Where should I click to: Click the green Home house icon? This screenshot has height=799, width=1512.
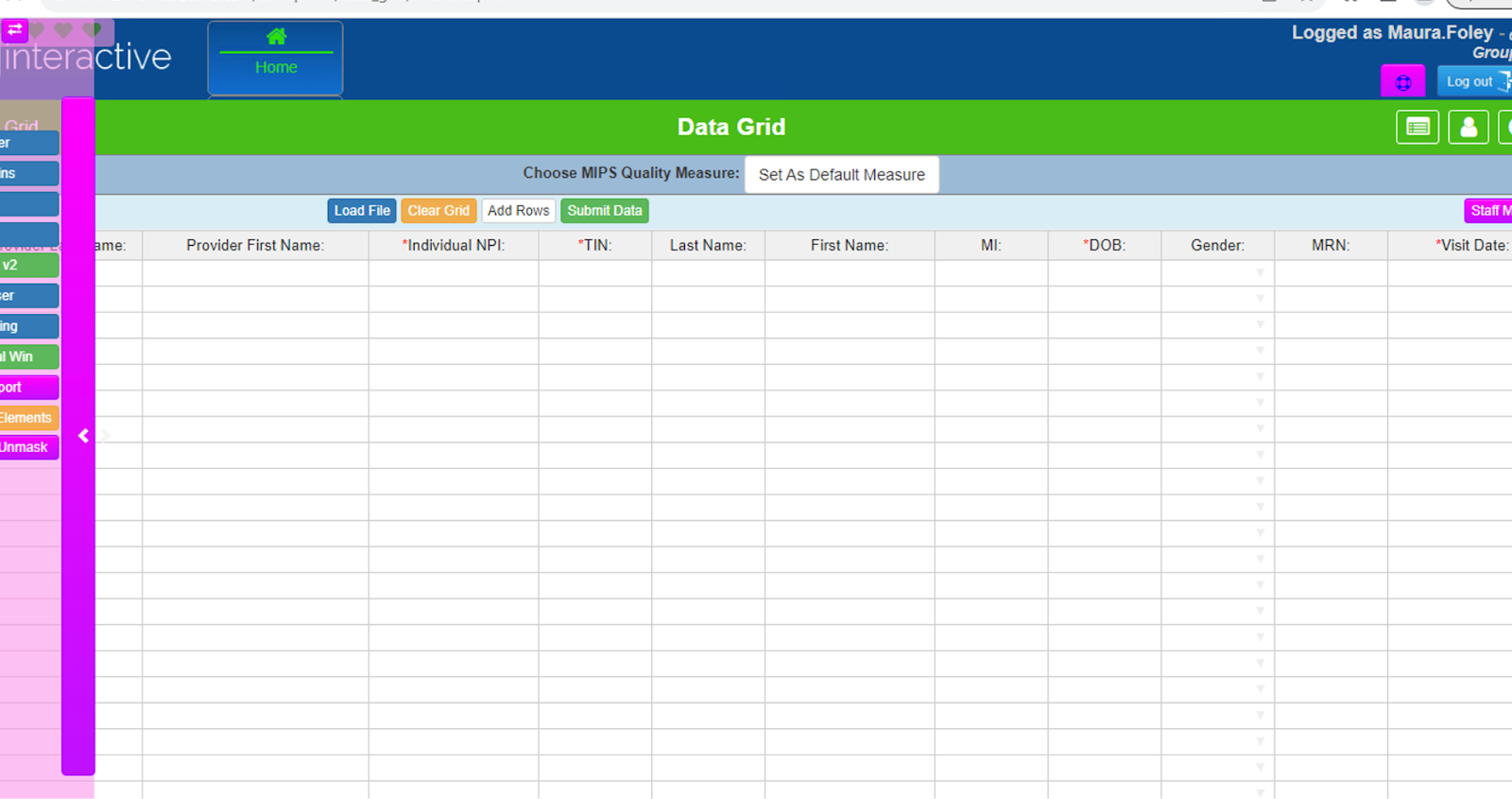276,37
